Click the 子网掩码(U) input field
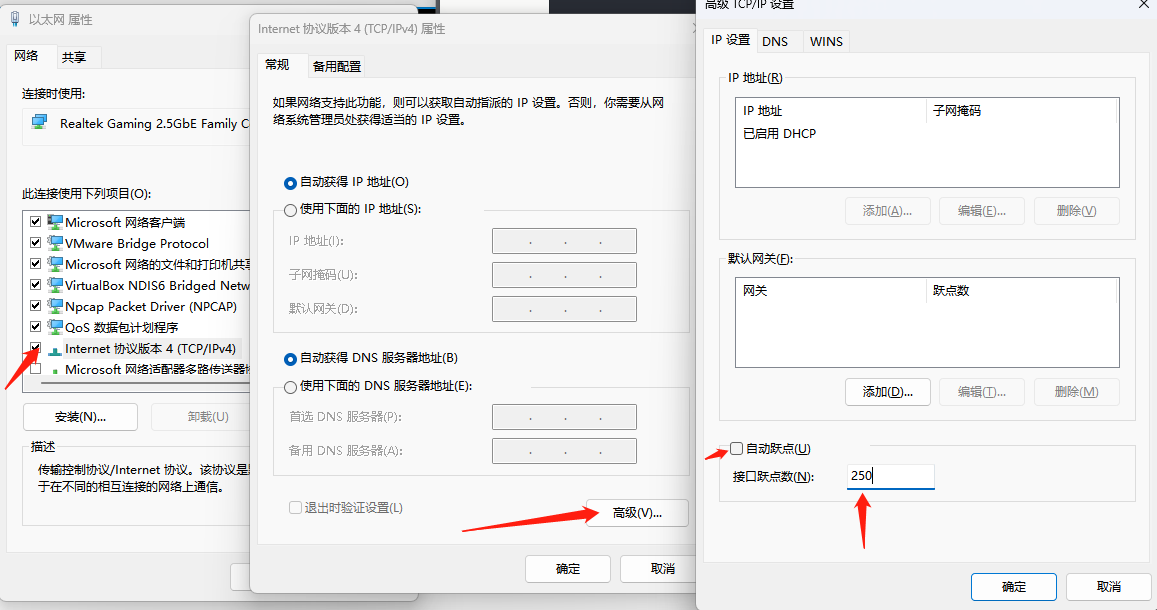 pos(564,275)
